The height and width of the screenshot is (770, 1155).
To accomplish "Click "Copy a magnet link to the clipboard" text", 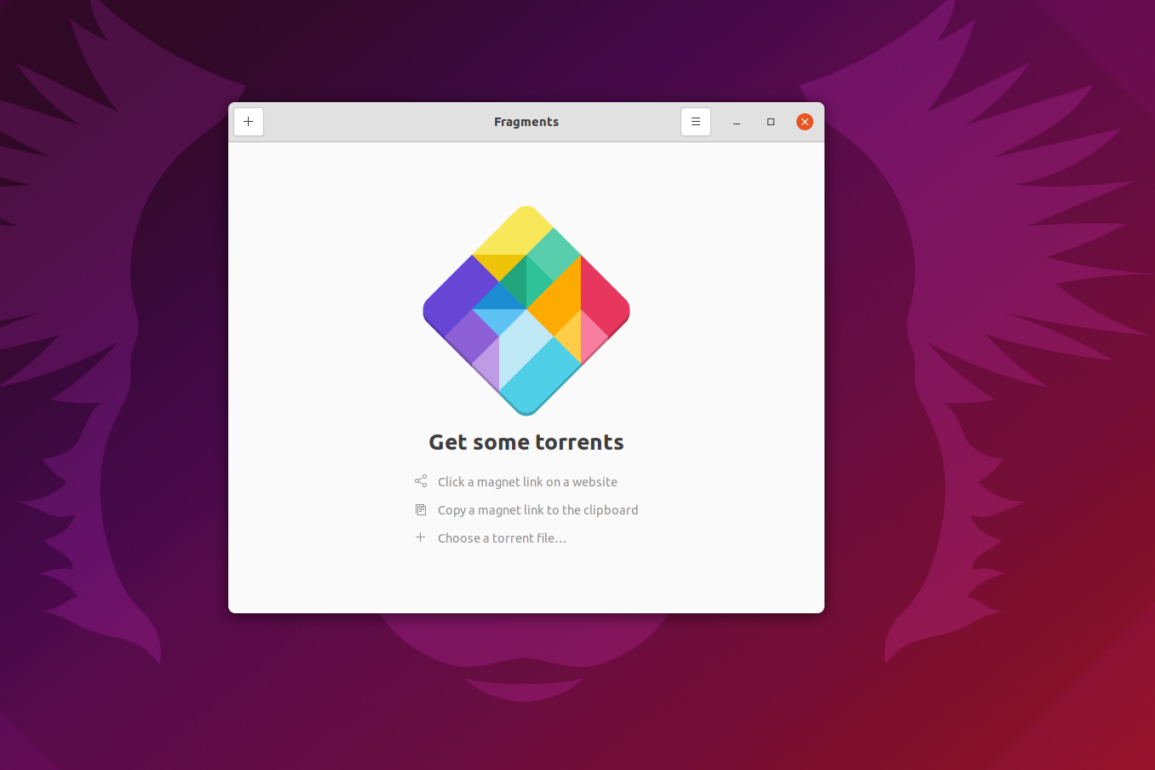I will tap(538, 510).
